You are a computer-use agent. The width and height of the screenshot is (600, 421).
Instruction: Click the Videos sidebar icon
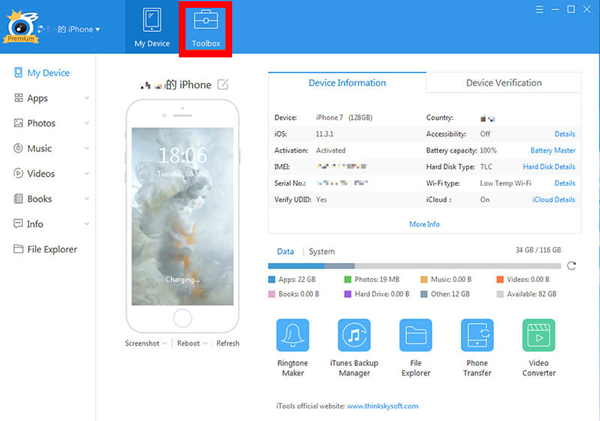[x=18, y=173]
